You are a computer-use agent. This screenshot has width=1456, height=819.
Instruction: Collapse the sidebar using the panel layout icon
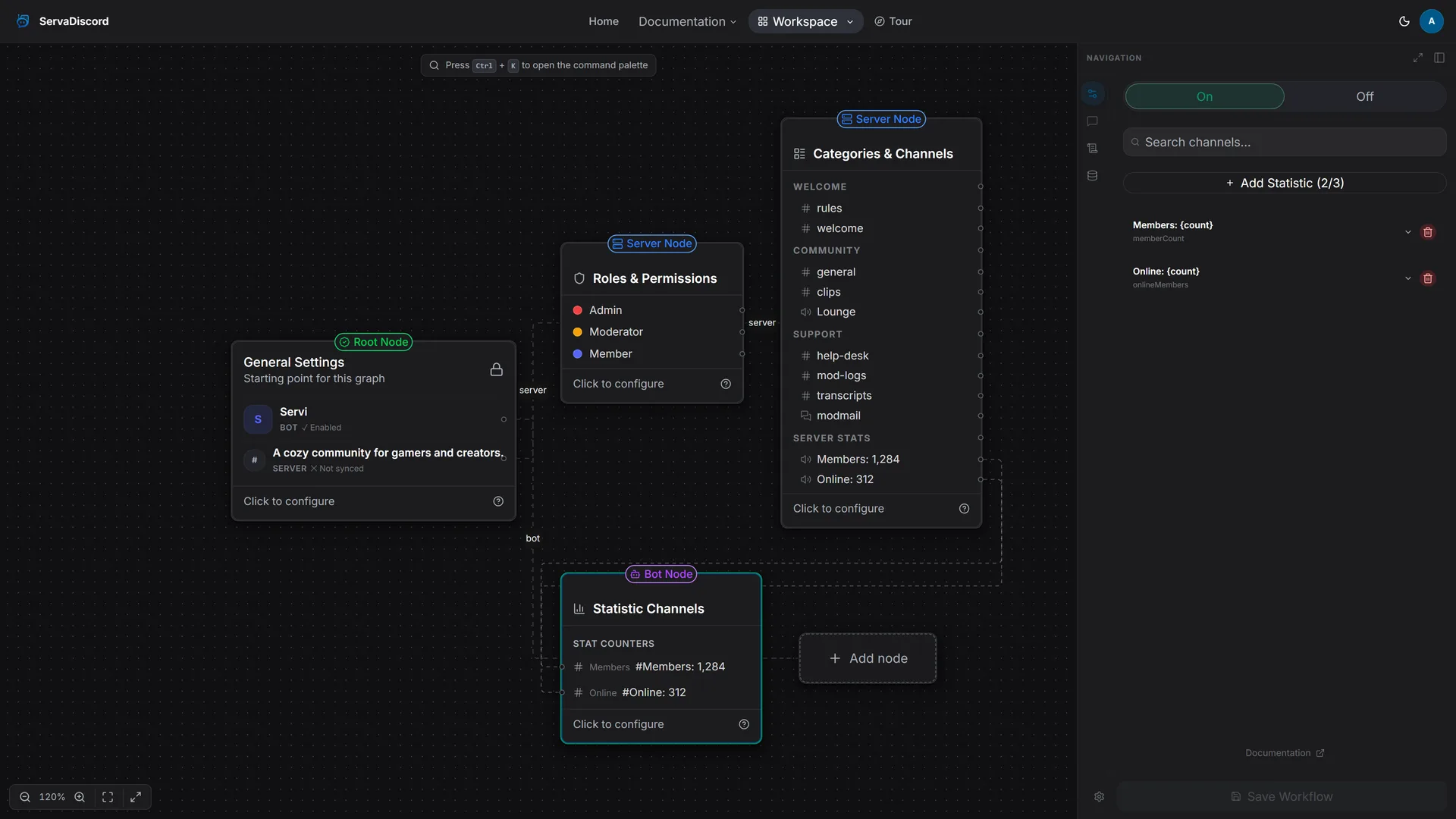[1439, 58]
